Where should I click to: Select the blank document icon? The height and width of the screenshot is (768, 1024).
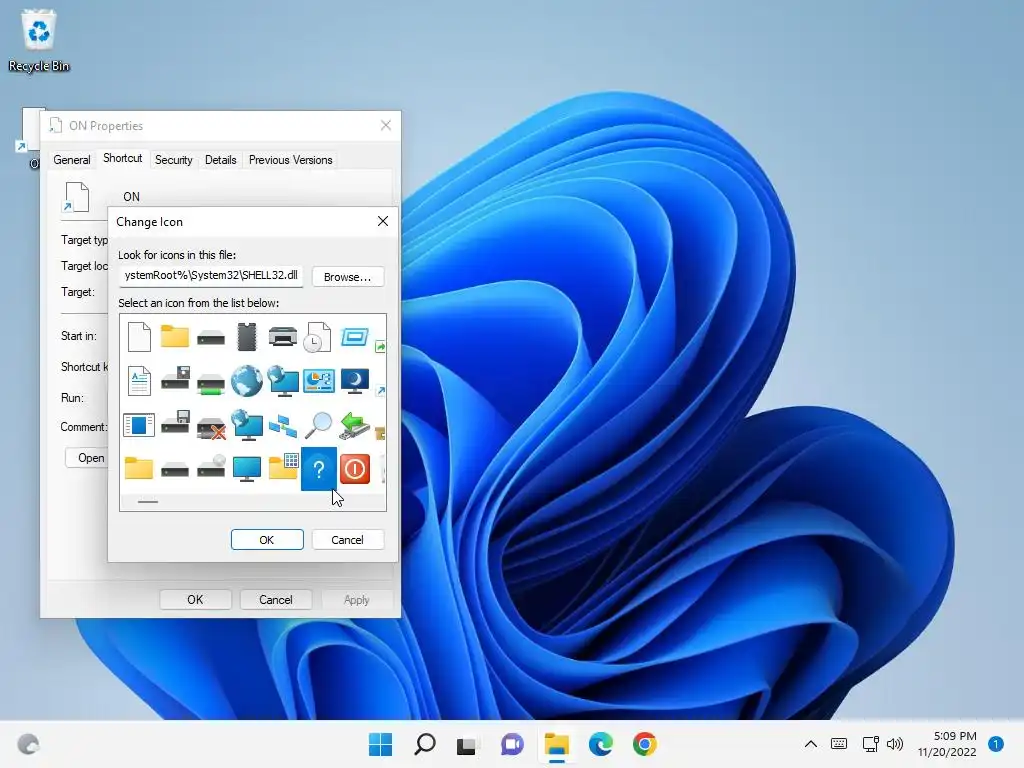[139, 338]
